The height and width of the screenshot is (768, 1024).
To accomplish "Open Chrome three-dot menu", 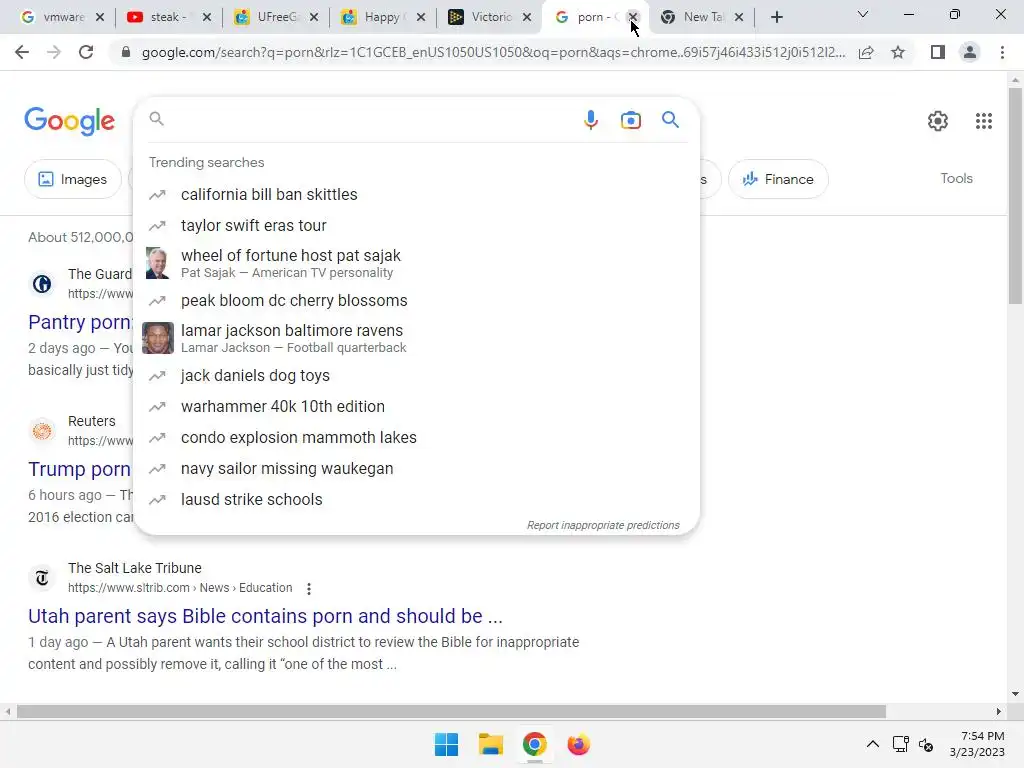I will coord(1002,52).
